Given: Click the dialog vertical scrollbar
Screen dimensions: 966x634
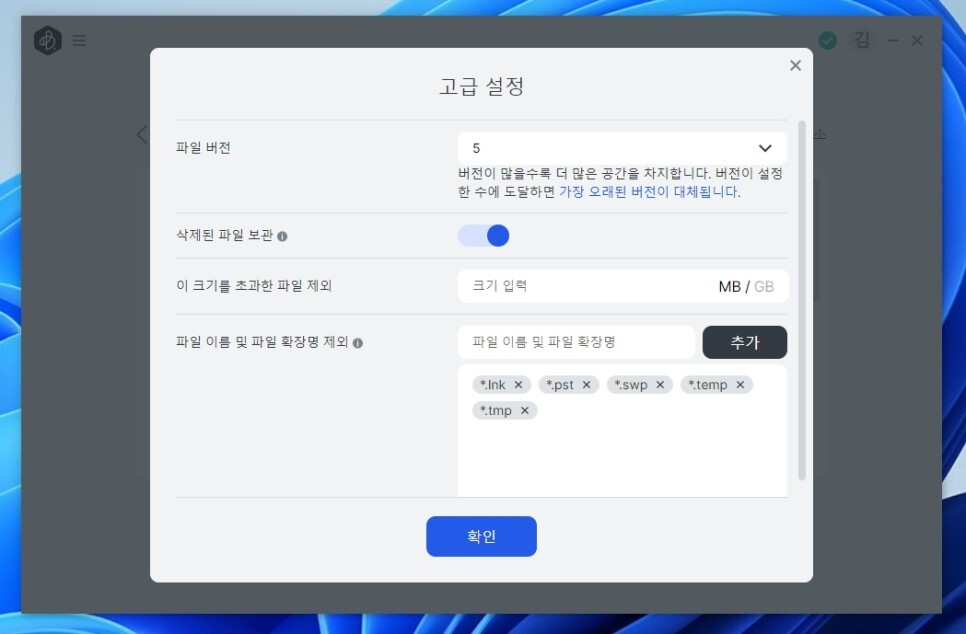Looking at the screenshot, I should [802, 300].
